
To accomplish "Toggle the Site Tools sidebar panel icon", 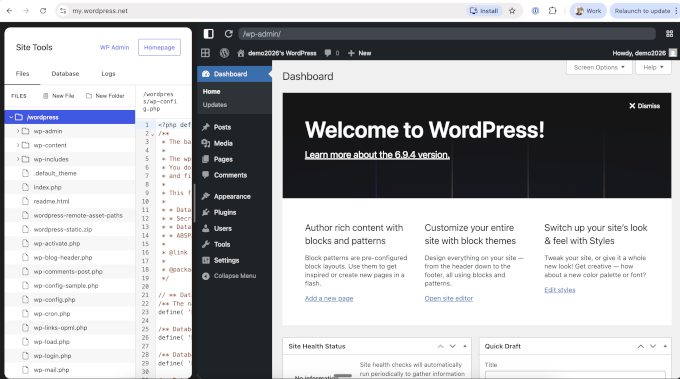I will 209,34.
